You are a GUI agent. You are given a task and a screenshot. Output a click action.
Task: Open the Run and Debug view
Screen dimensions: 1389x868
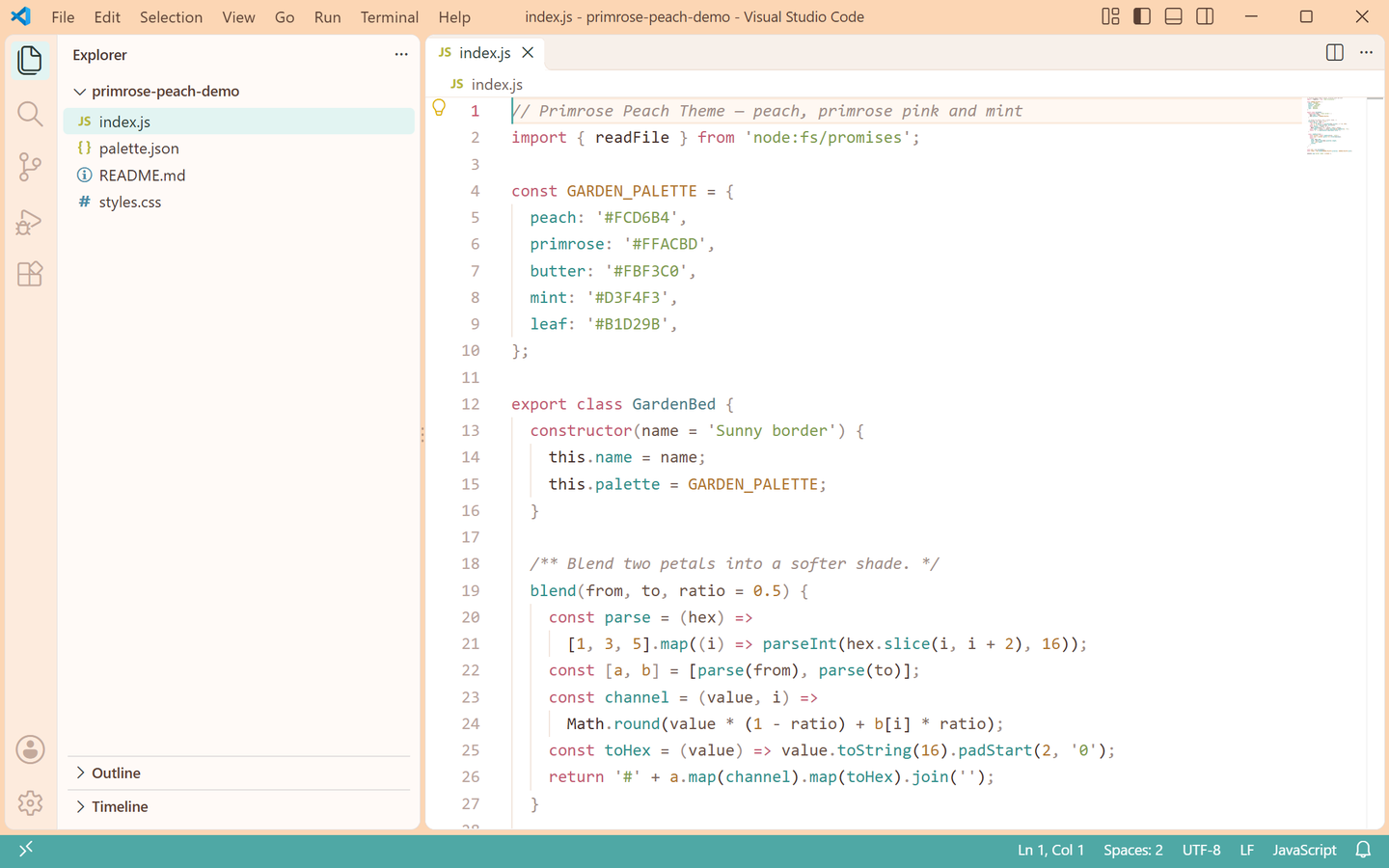pos(30,222)
